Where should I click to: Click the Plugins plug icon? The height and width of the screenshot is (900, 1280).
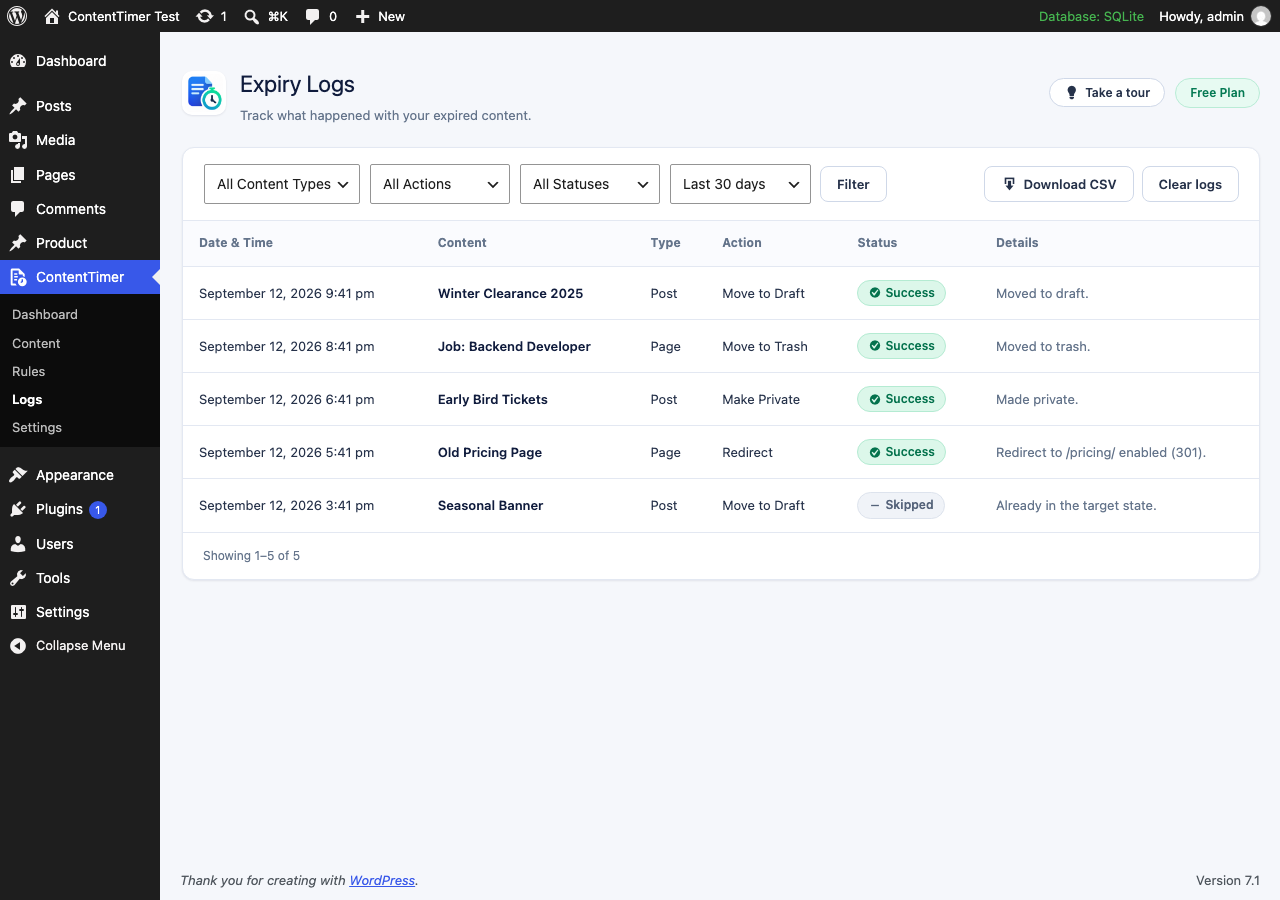click(x=18, y=509)
